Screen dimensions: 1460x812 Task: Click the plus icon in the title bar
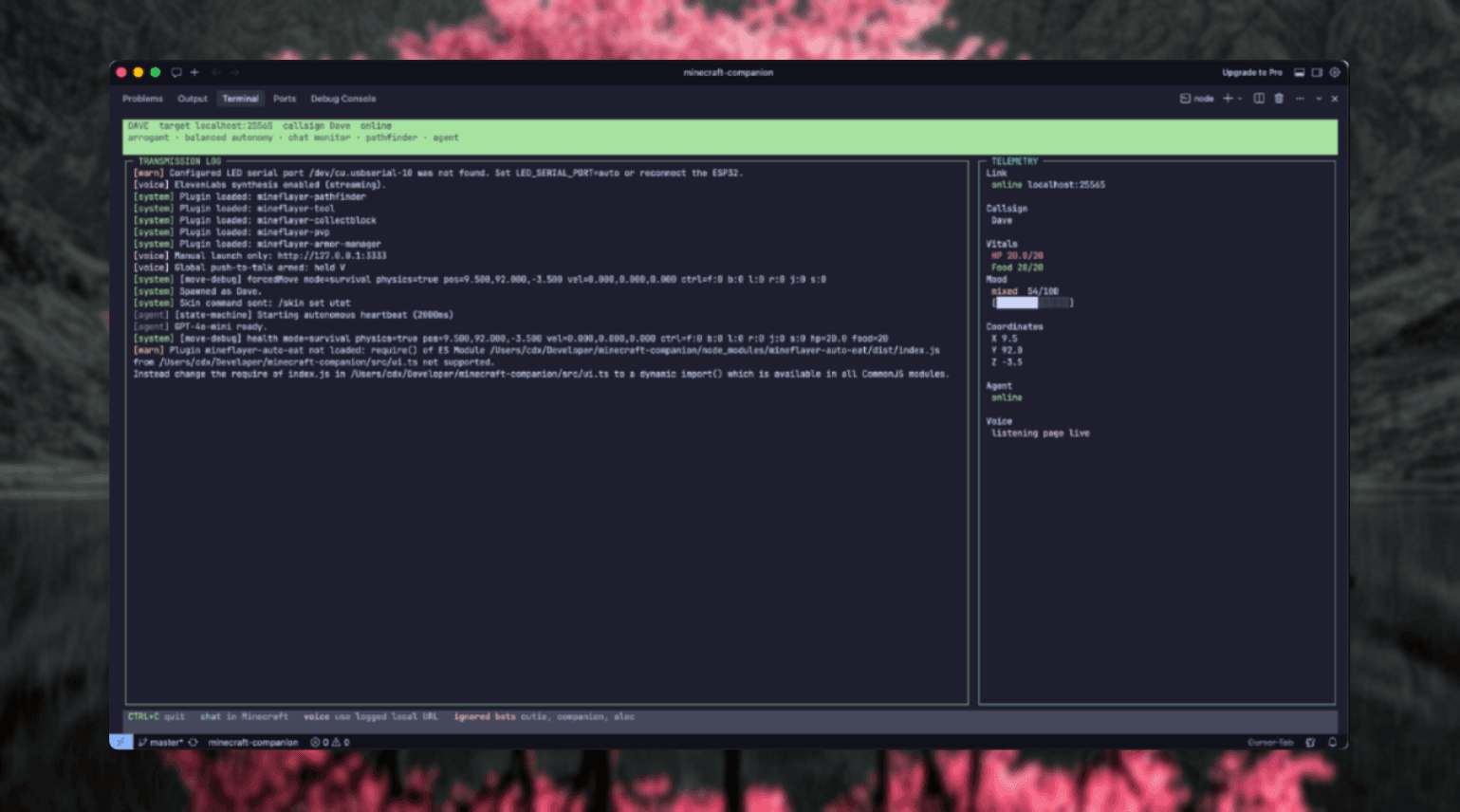pos(194,72)
